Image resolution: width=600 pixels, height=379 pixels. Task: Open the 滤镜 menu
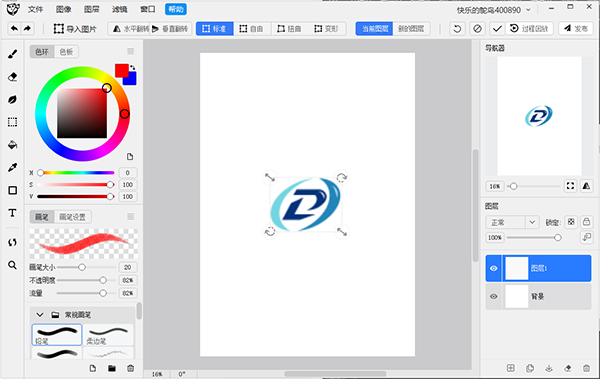119,9
